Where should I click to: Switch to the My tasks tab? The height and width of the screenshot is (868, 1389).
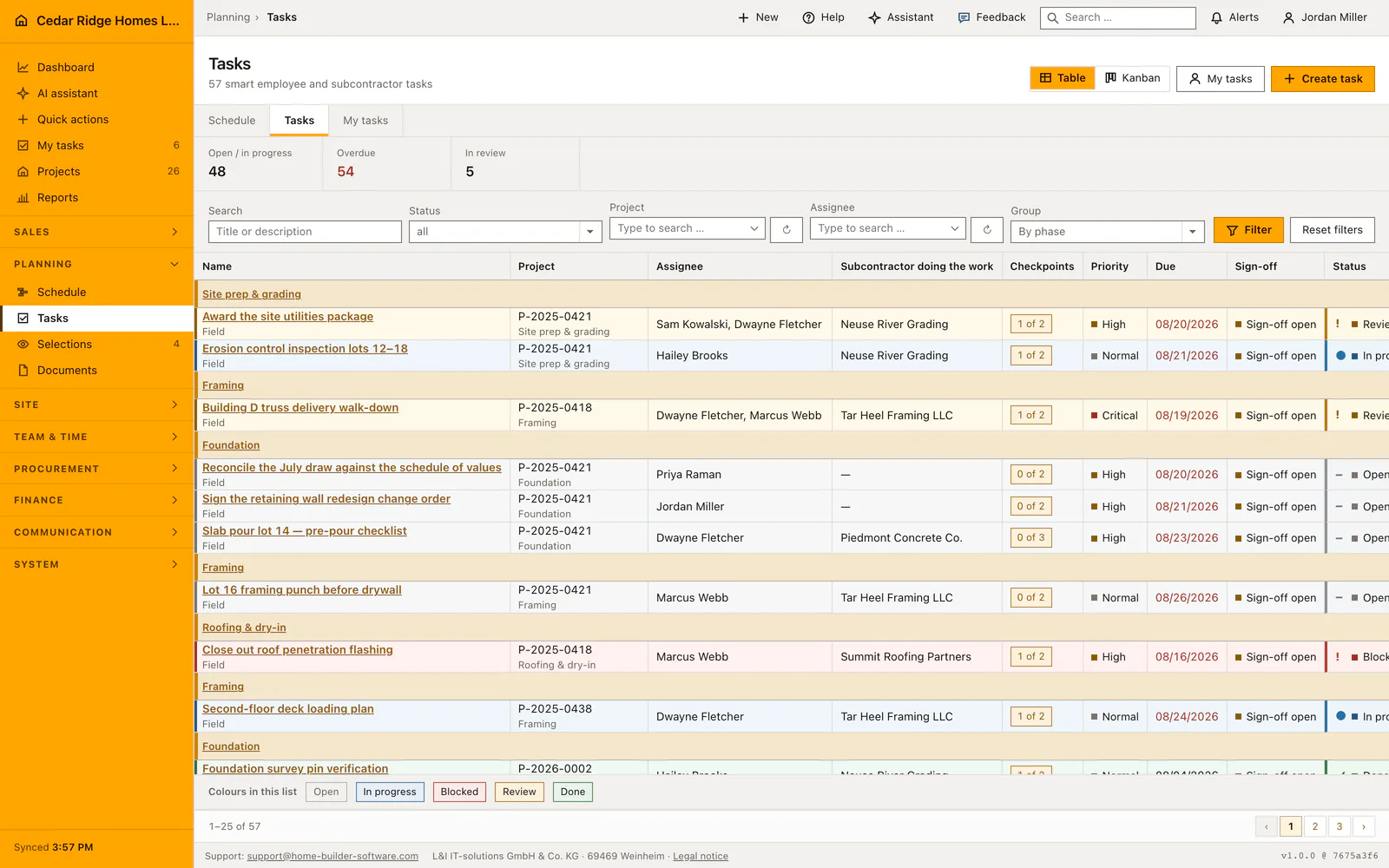[x=365, y=121]
